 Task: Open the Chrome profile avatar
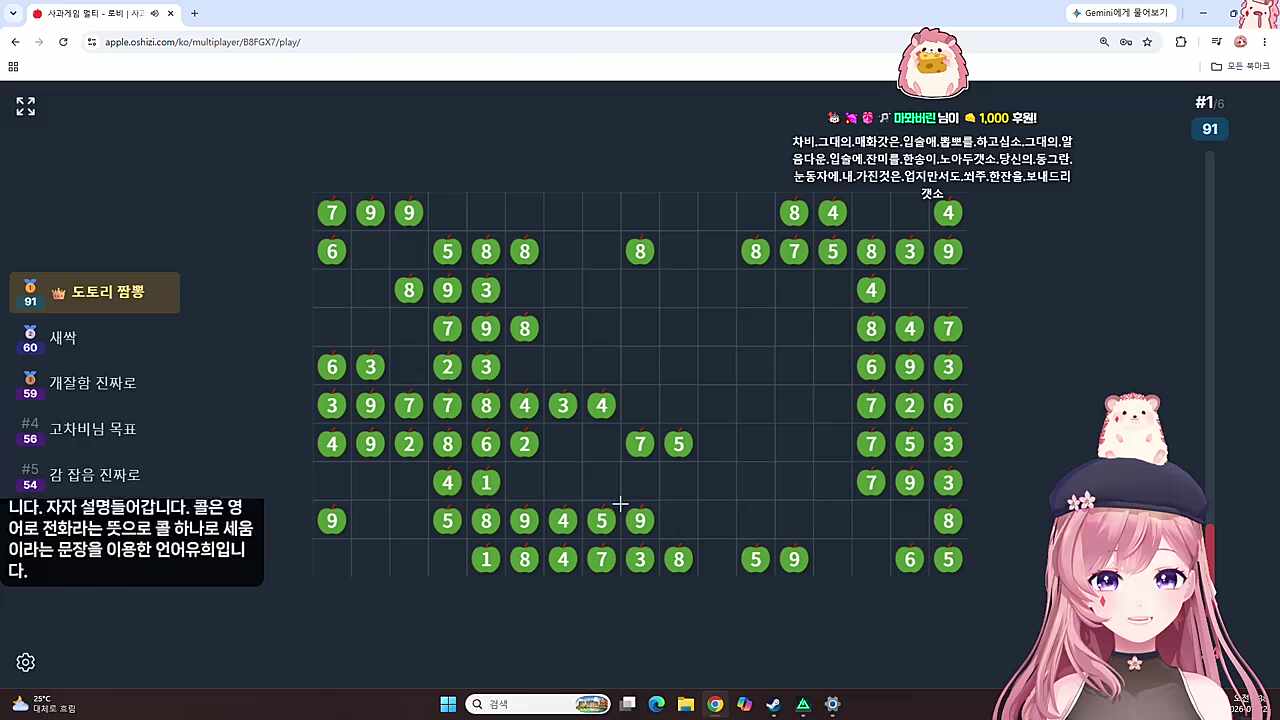point(1241,42)
